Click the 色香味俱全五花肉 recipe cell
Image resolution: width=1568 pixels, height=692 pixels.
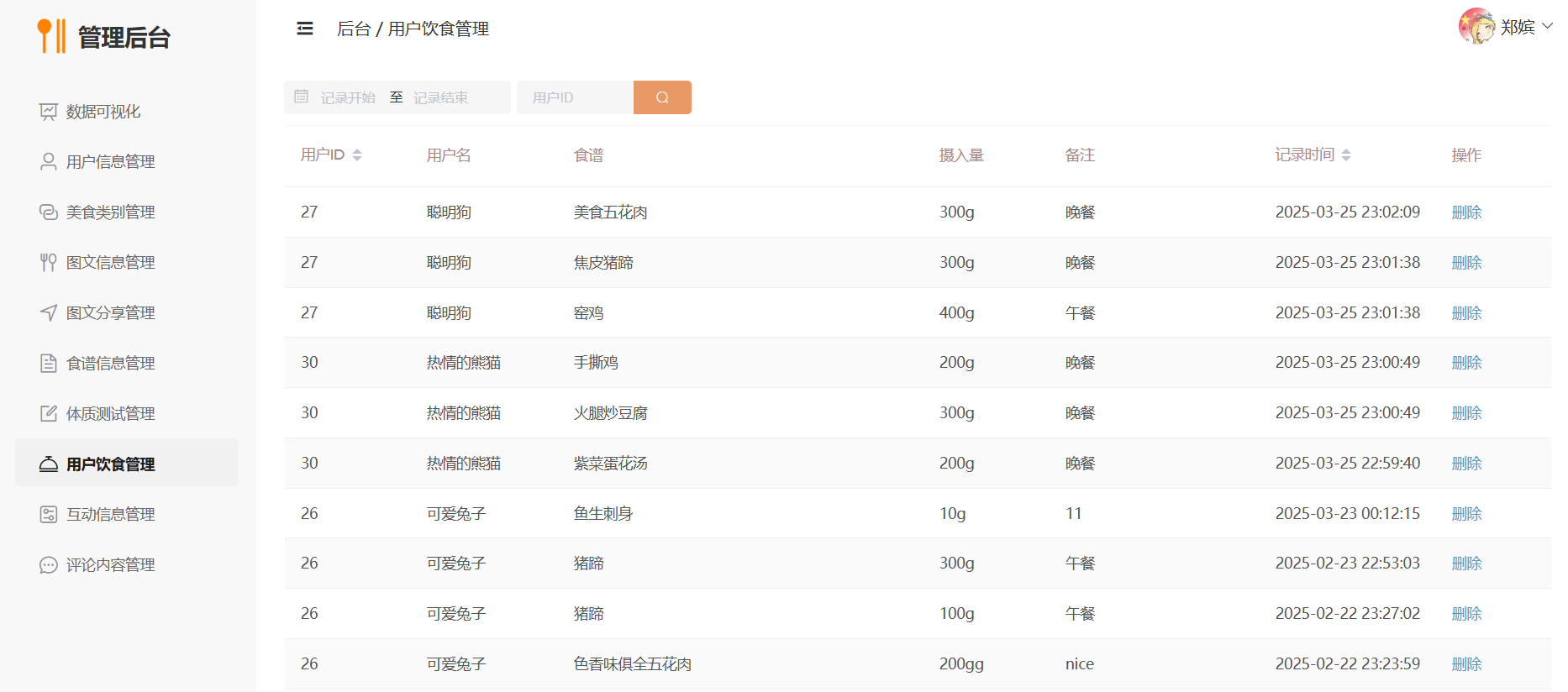[x=633, y=664]
